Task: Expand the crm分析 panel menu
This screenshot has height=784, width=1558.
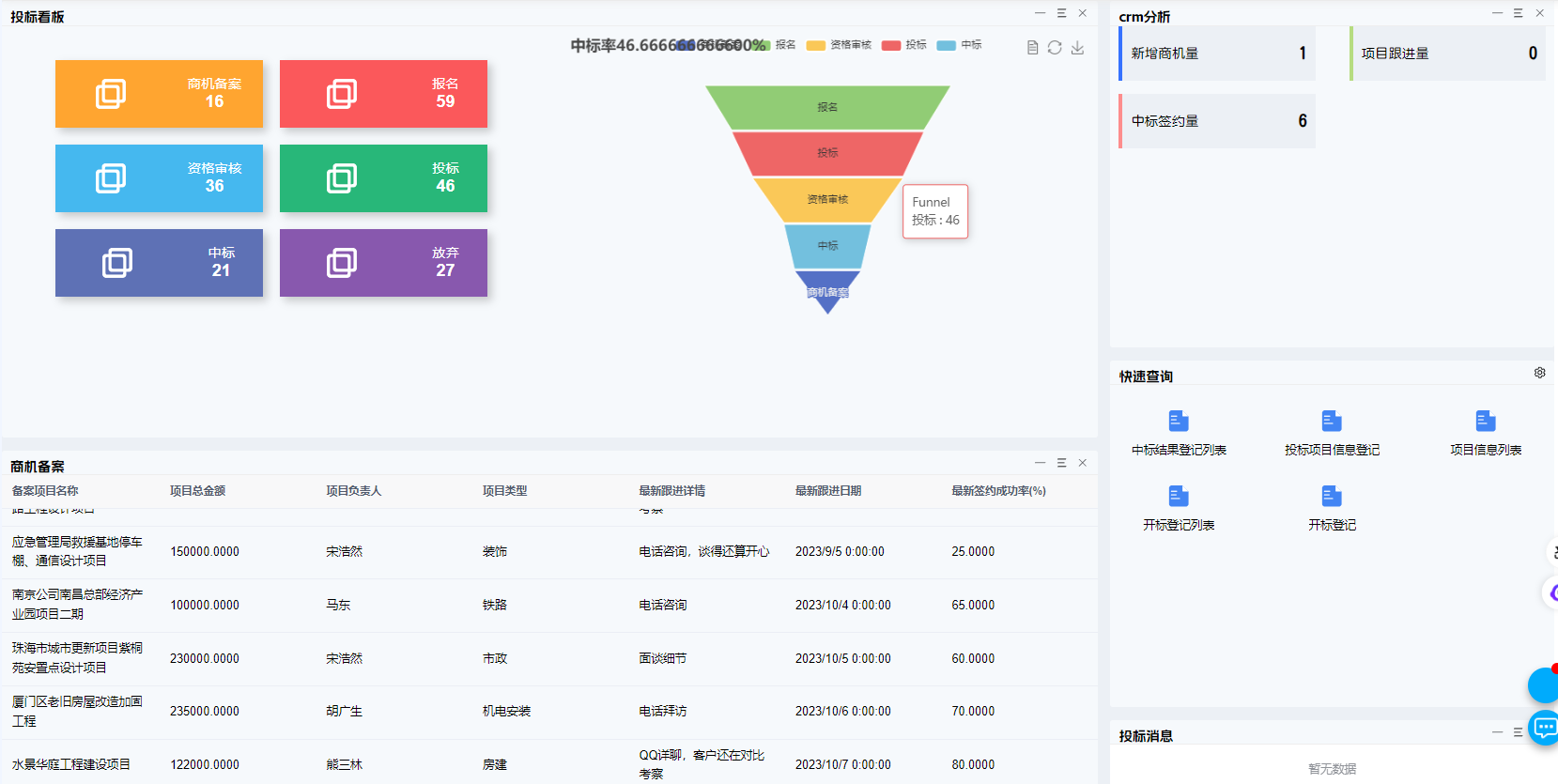Action: (1518, 13)
